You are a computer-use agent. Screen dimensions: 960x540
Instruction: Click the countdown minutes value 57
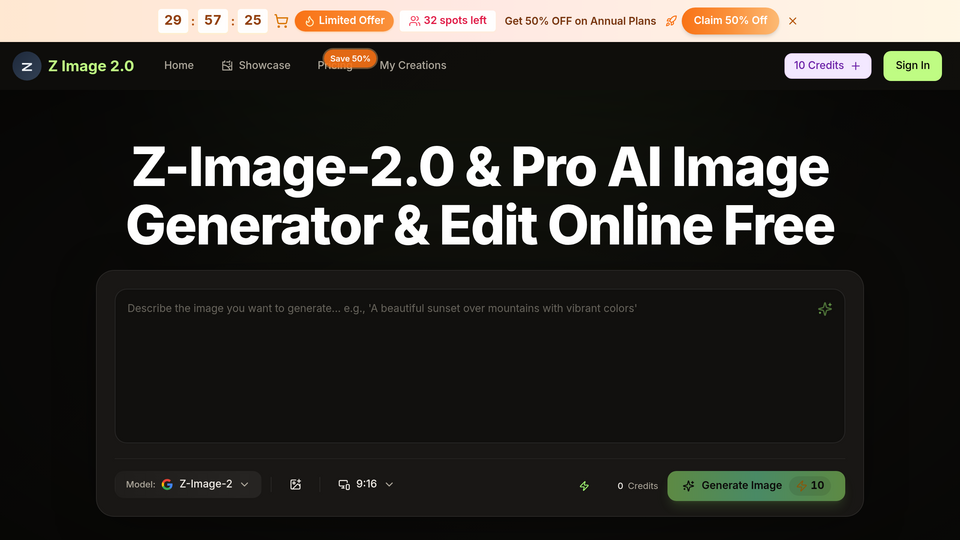pyautogui.click(x=212, y=21)
